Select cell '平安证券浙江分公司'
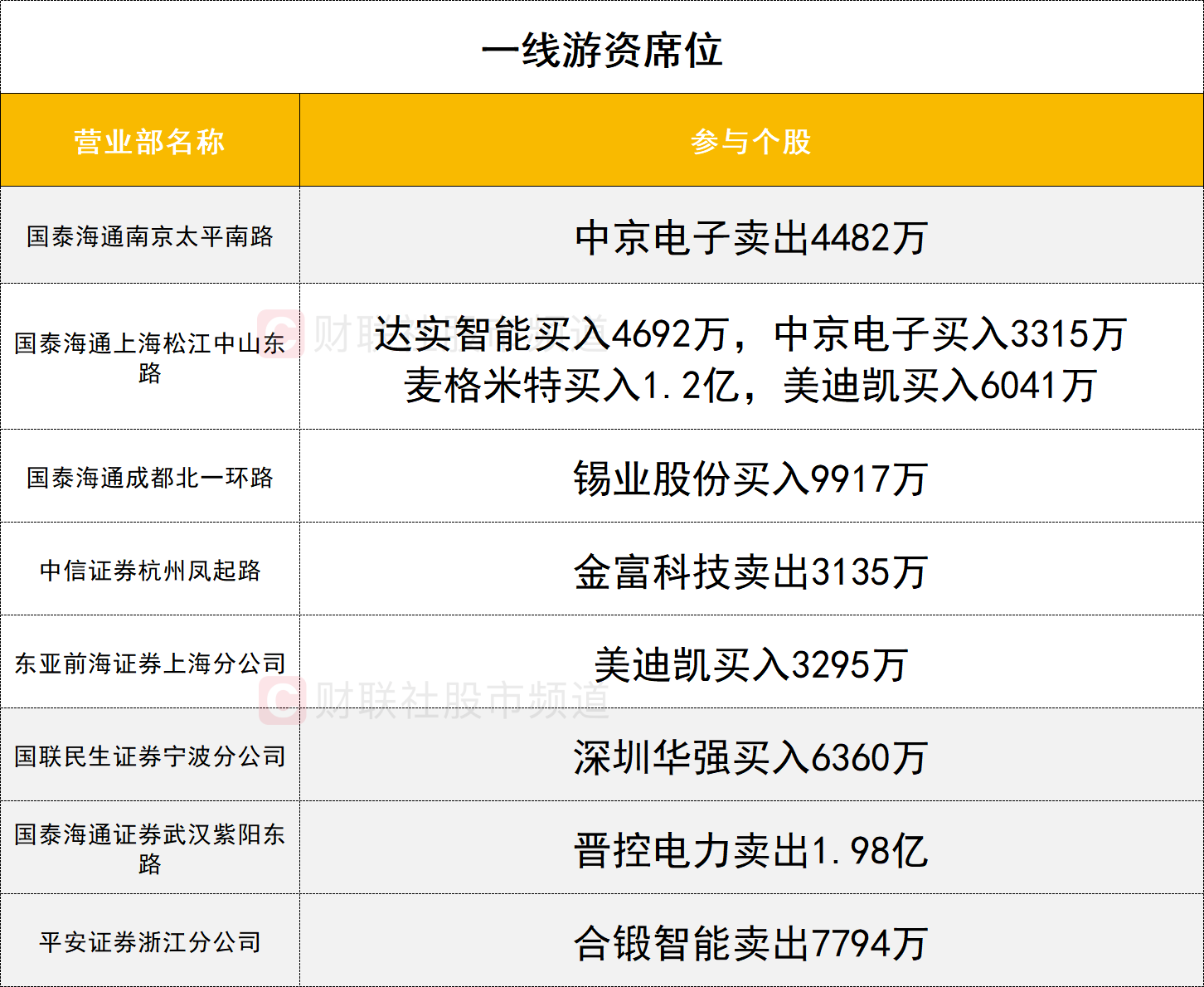 coord(150,941)
